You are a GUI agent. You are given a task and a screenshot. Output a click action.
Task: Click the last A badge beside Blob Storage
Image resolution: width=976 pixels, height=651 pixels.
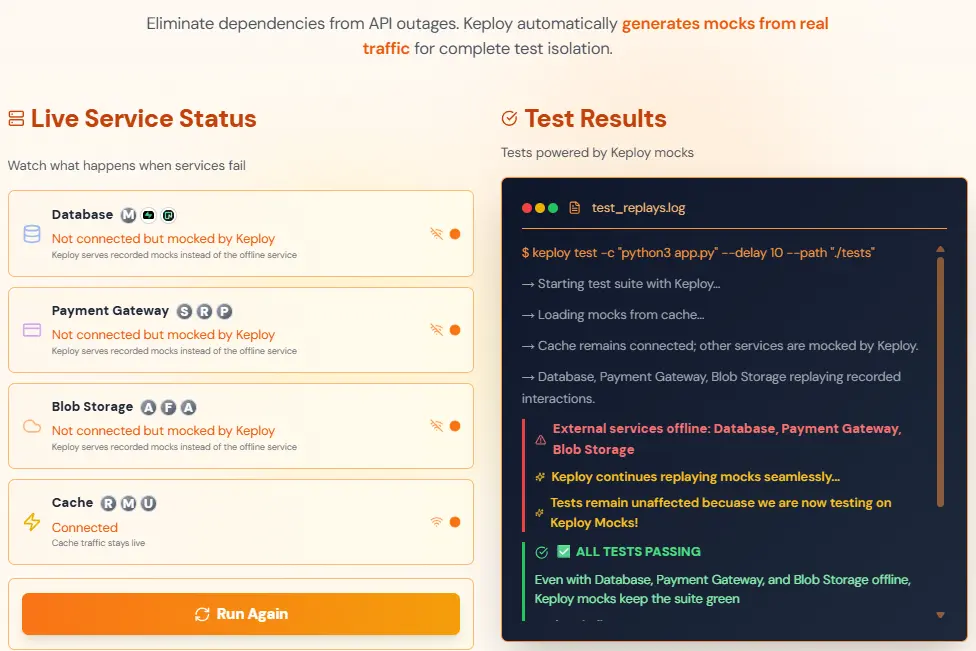point(188,407)
